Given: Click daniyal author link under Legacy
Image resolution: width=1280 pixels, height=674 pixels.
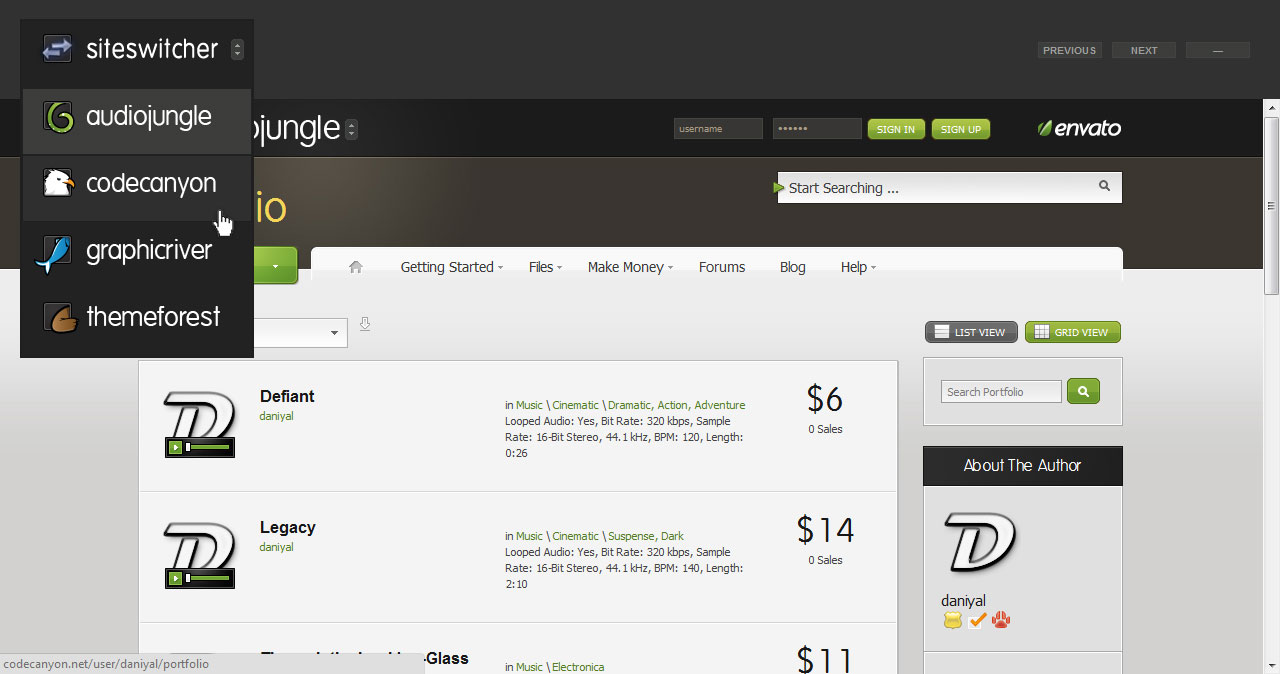Looking at the screenshot, I should pyautogui.click(x=276, y=547).
